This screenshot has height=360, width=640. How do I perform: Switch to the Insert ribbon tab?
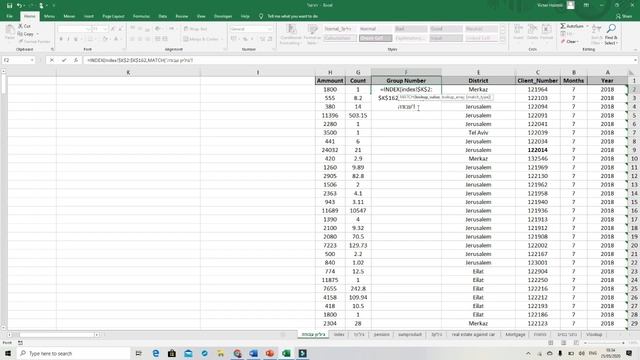(89, 16)
